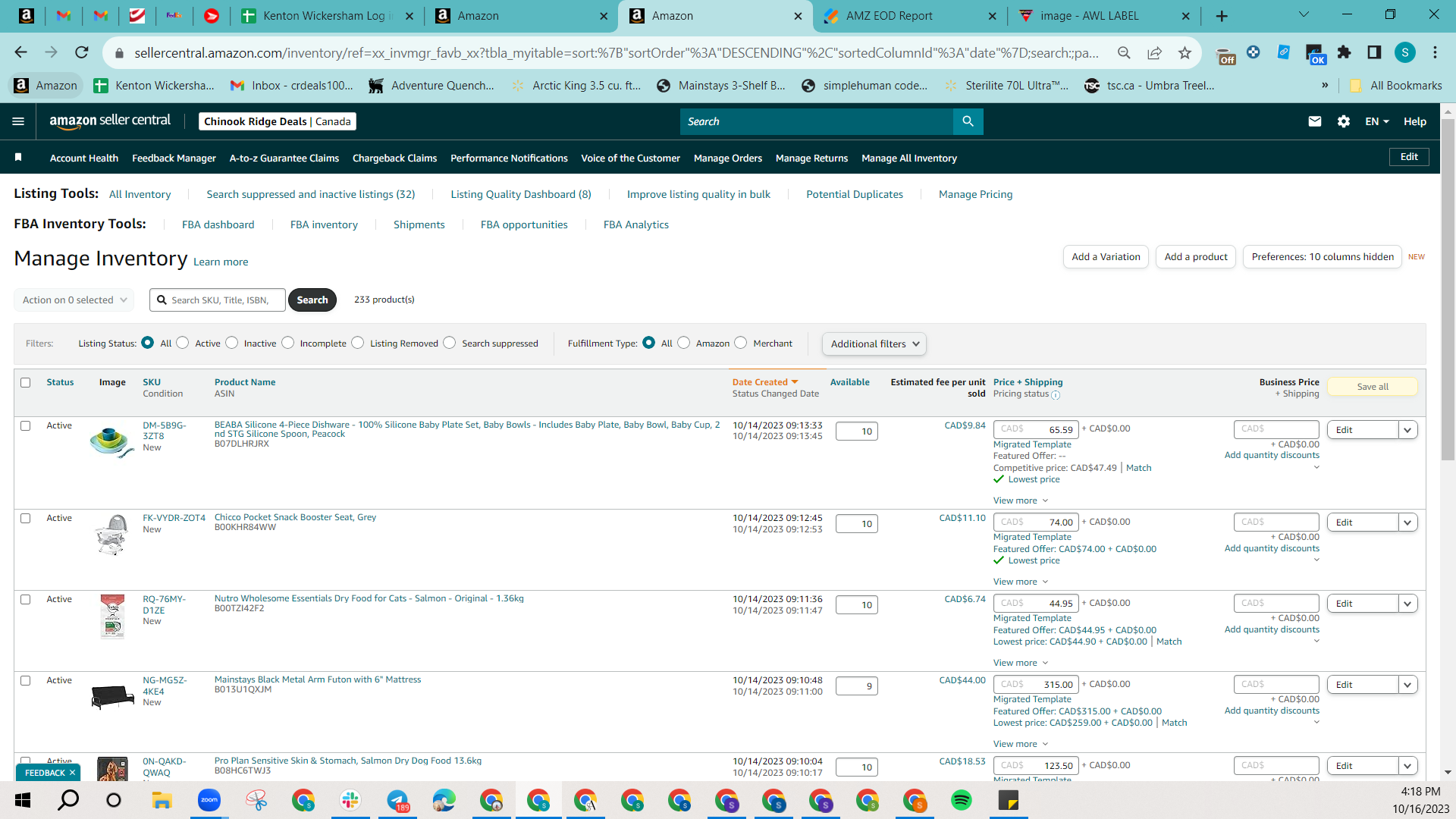Image resolution: width=1456 pixels, height=819 pixels.
Task: Open the Windows Start menu
Action: coord(23,800)
